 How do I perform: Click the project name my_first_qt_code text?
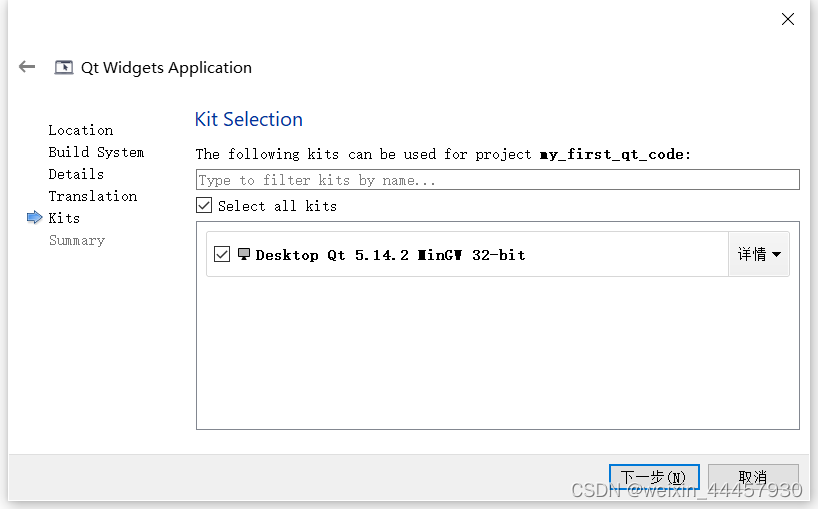point(612,154)
